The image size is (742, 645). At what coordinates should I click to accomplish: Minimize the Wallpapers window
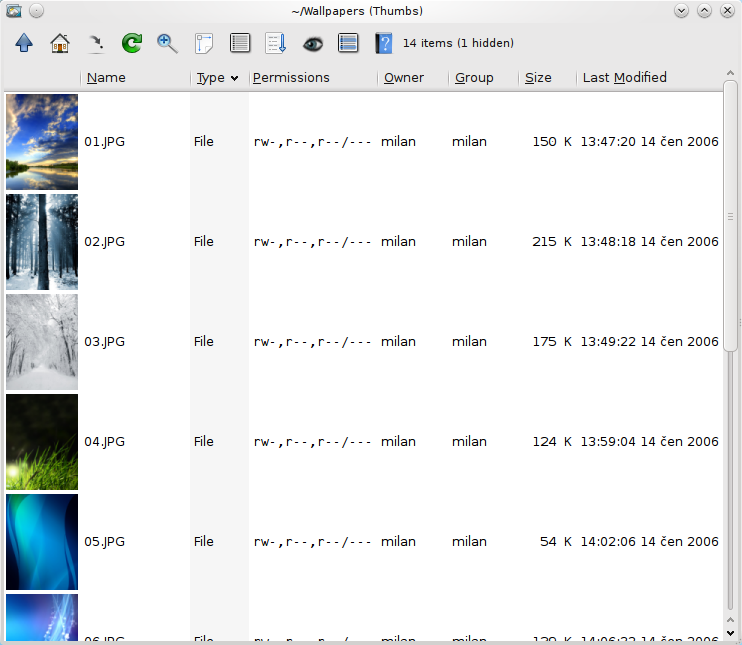[681, 10]
